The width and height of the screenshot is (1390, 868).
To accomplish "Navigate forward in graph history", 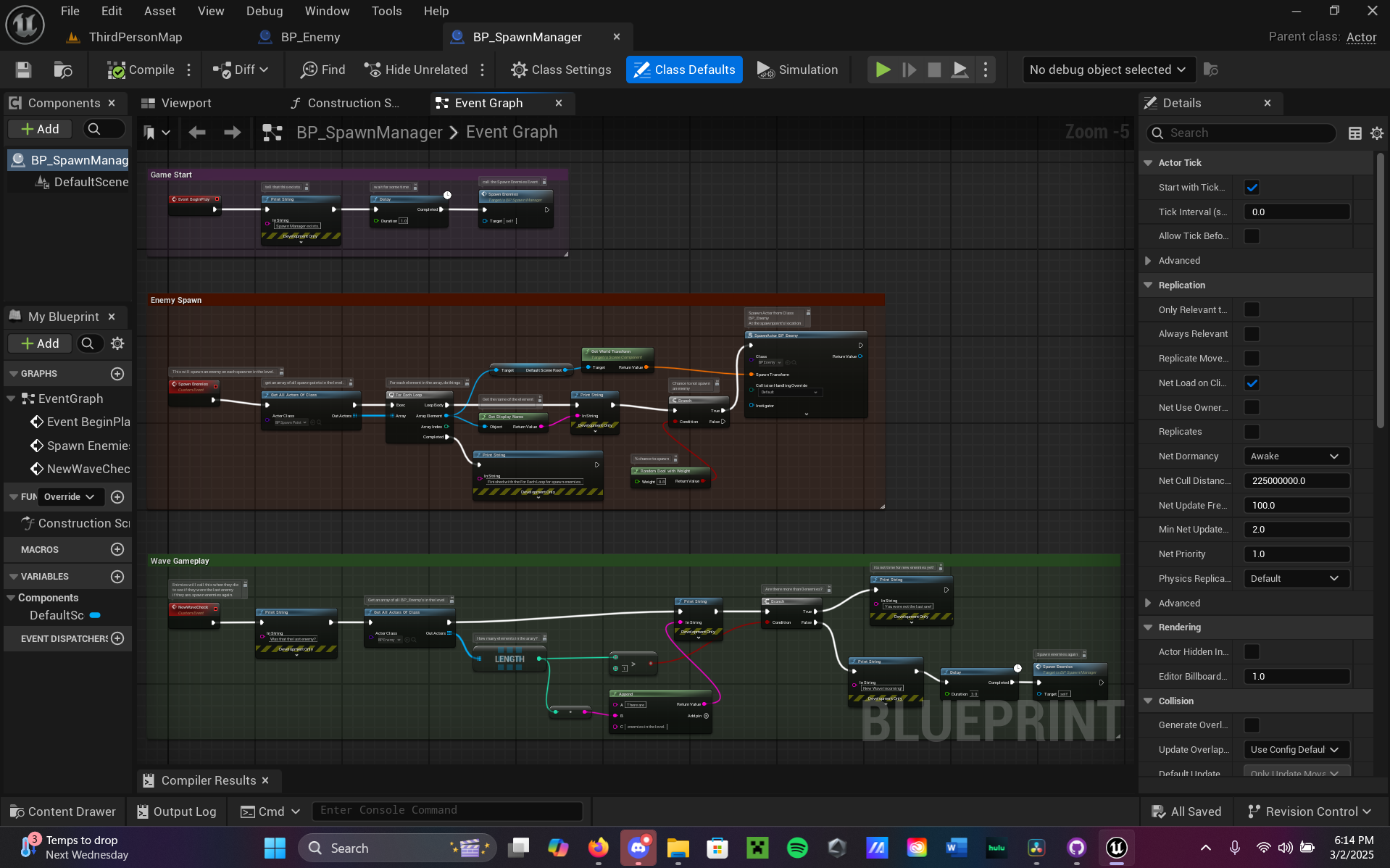I will pyautogui.click(x=232, y=132).
